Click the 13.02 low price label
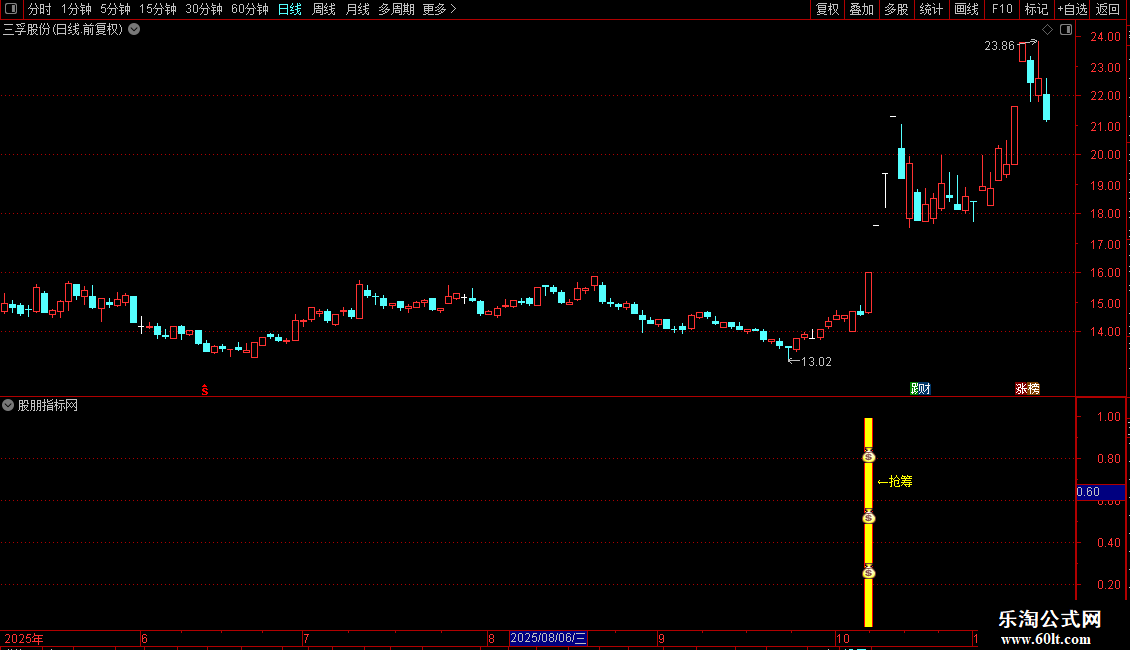The image size is (1130, 650). click(817, 362)
